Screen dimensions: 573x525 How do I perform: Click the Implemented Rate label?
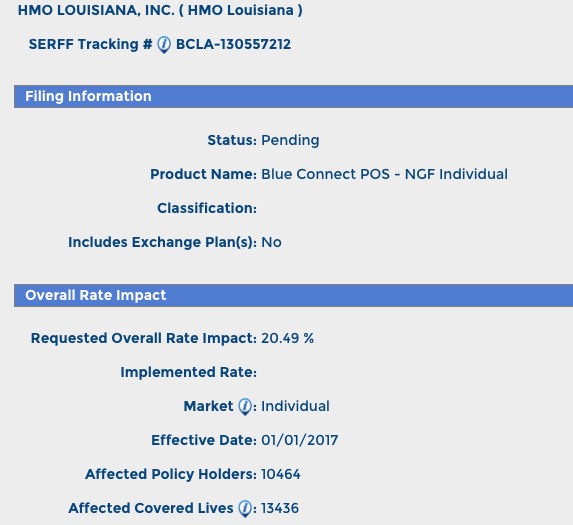coord(189,372)
